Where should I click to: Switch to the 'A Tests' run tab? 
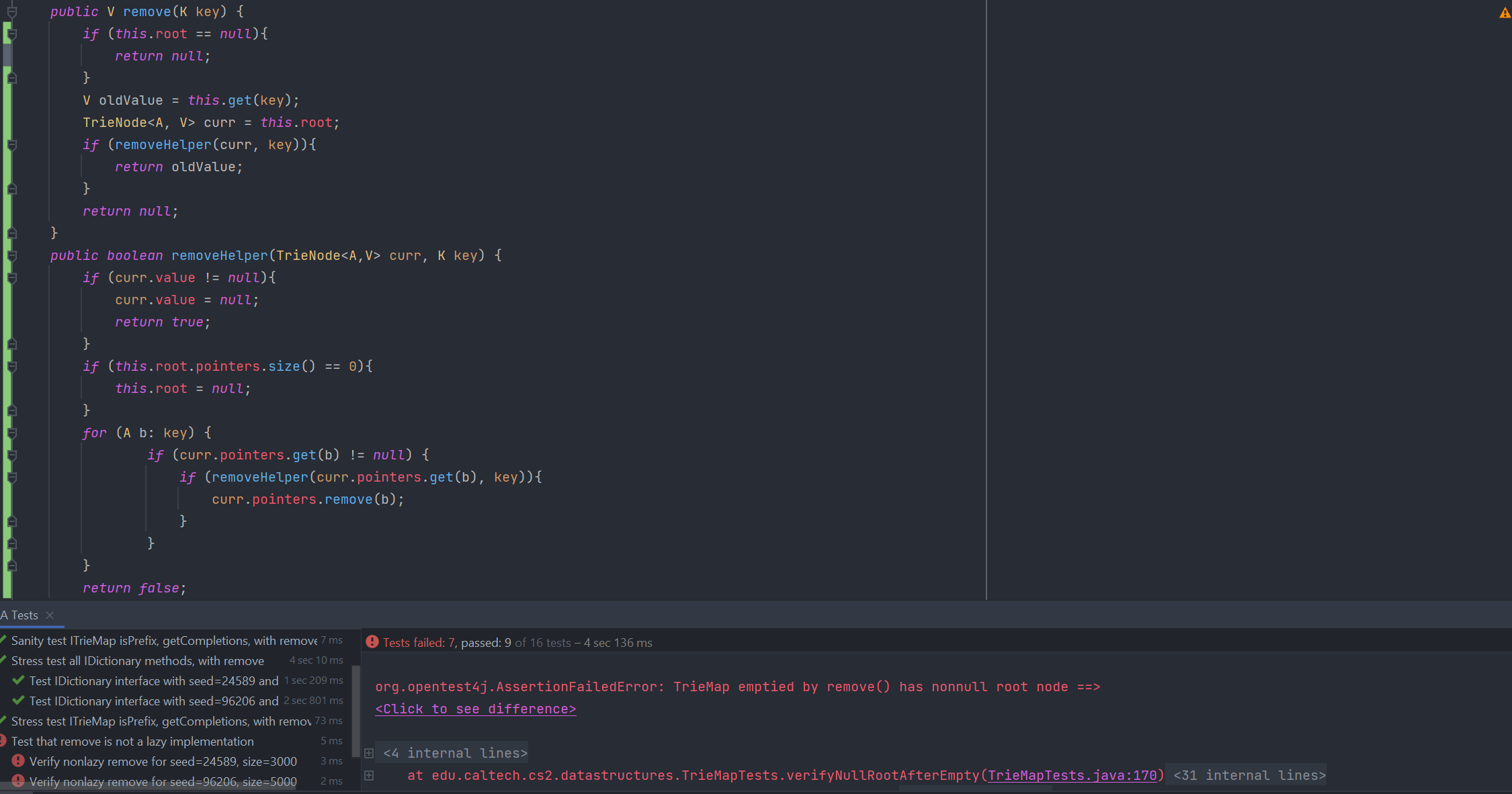pyautogui.click(x=20, y=615)
